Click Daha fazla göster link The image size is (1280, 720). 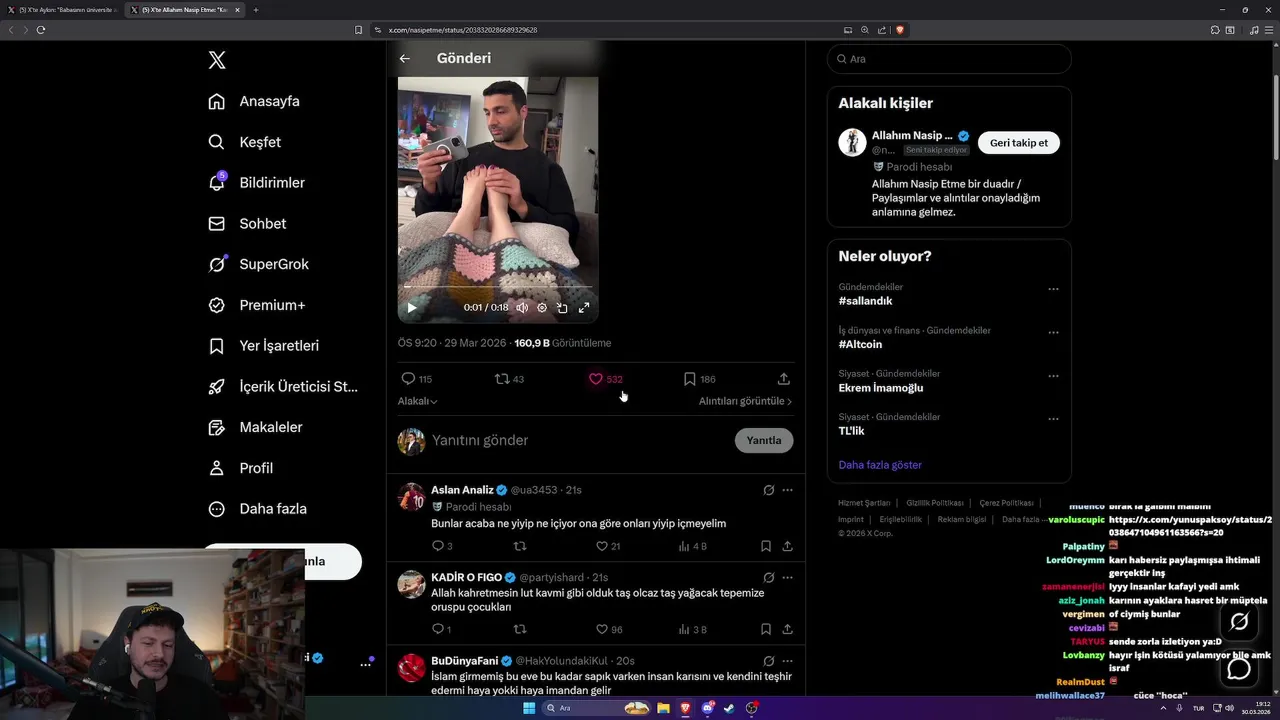coord(880,465)
